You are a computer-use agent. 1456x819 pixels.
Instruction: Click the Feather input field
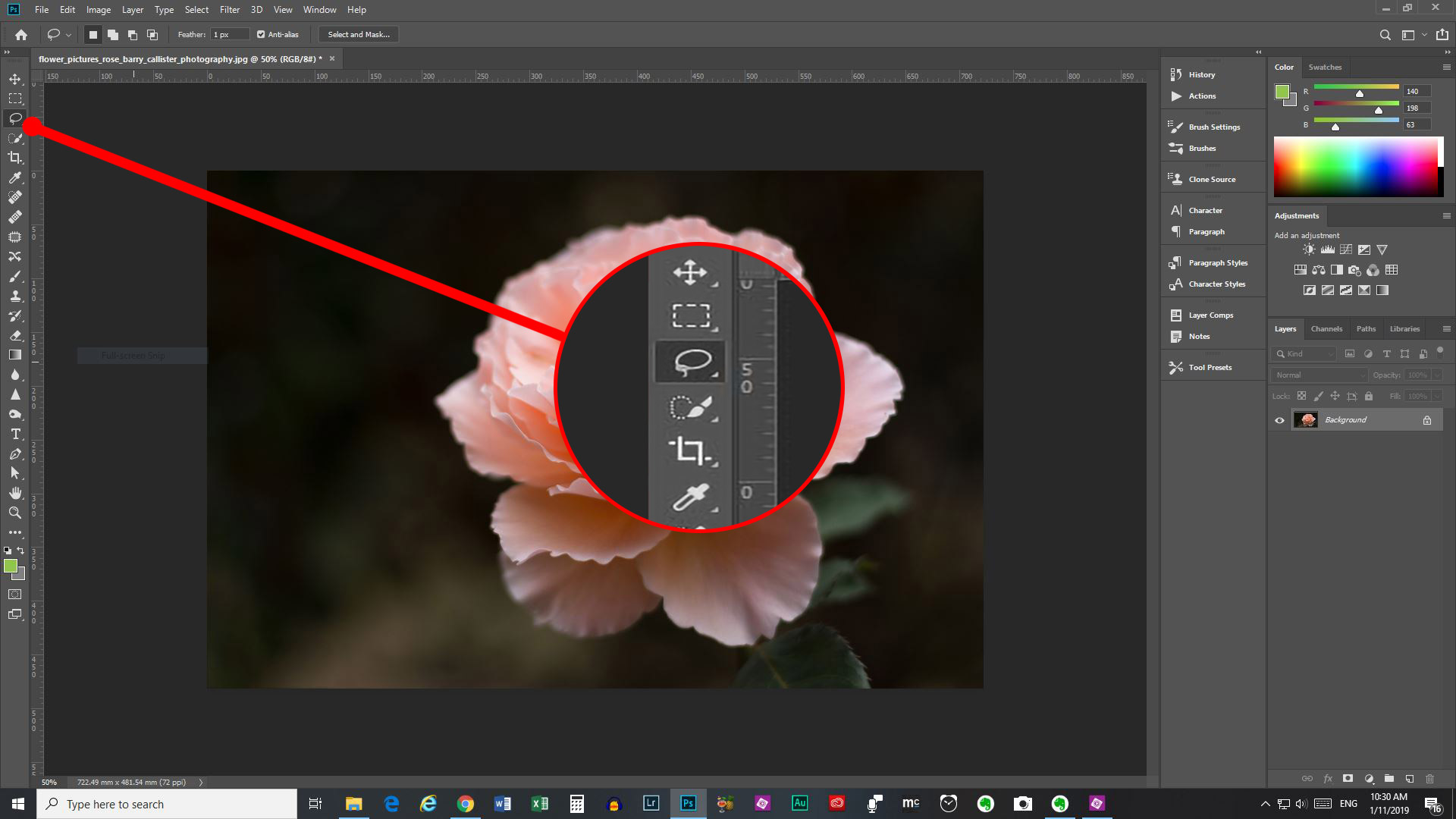pos(230,34)
